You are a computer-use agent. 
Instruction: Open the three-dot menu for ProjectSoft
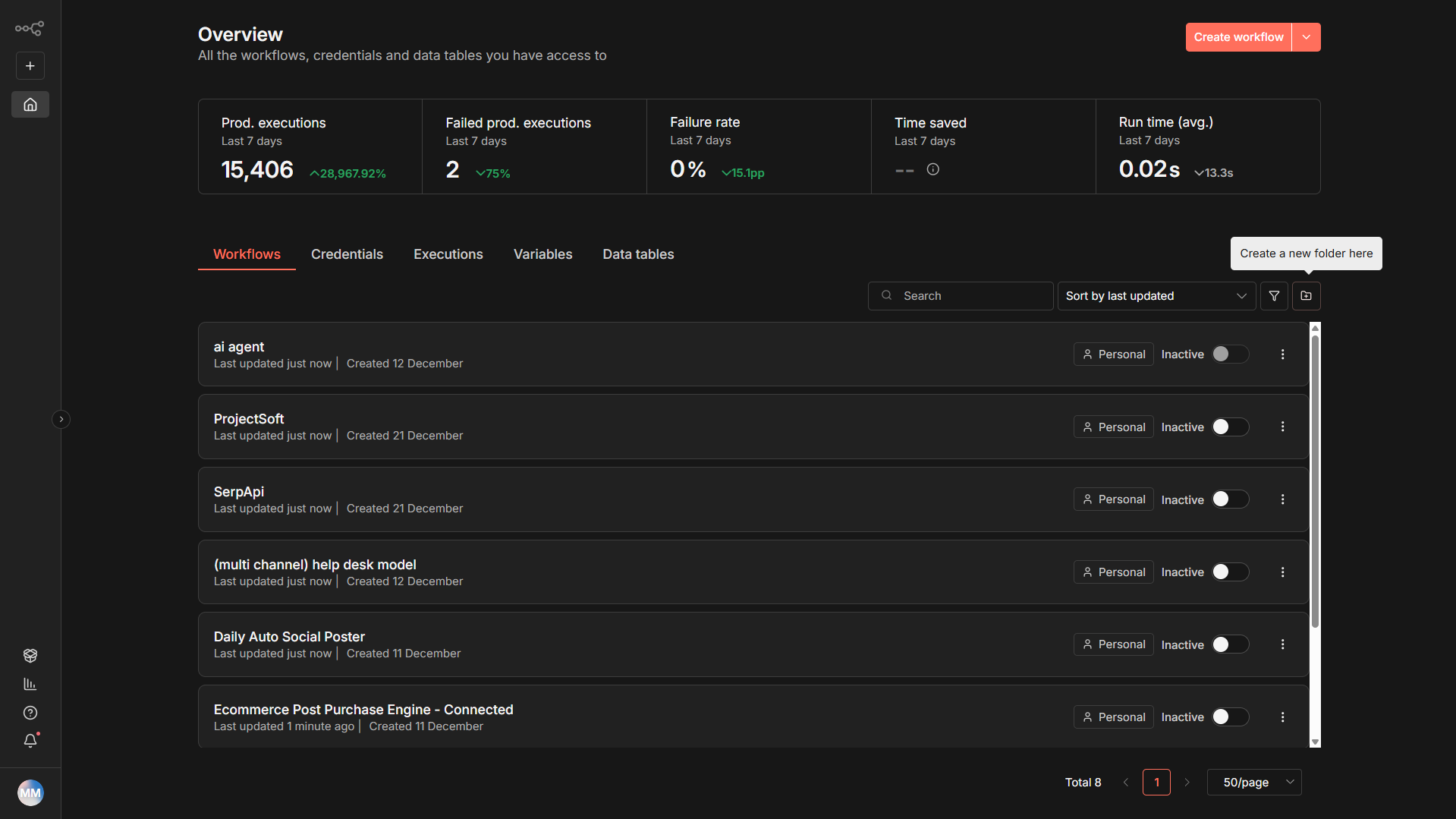(x=1282, y=427)
